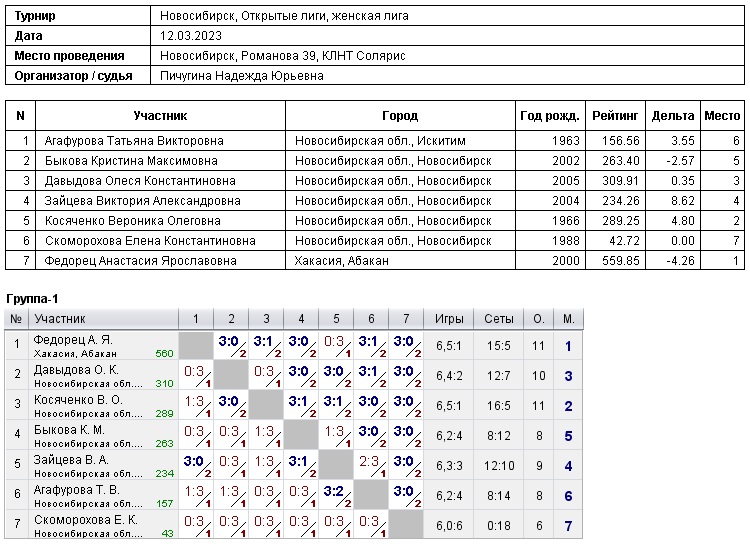Click the Место column header
This screenshot has width=750, height=544.
(722, 116)
